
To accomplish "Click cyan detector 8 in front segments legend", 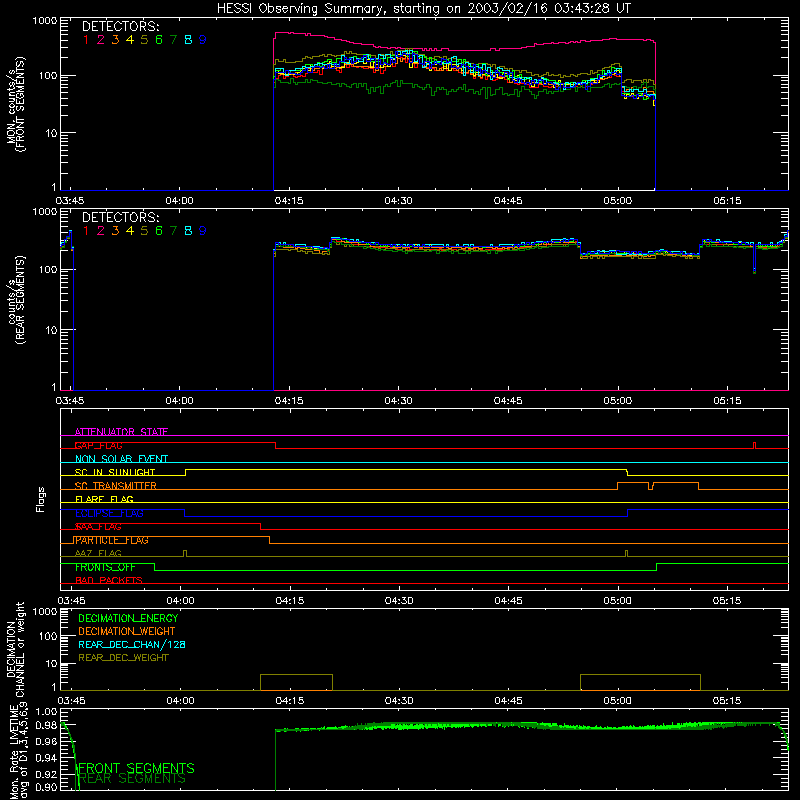I will 188,40.
